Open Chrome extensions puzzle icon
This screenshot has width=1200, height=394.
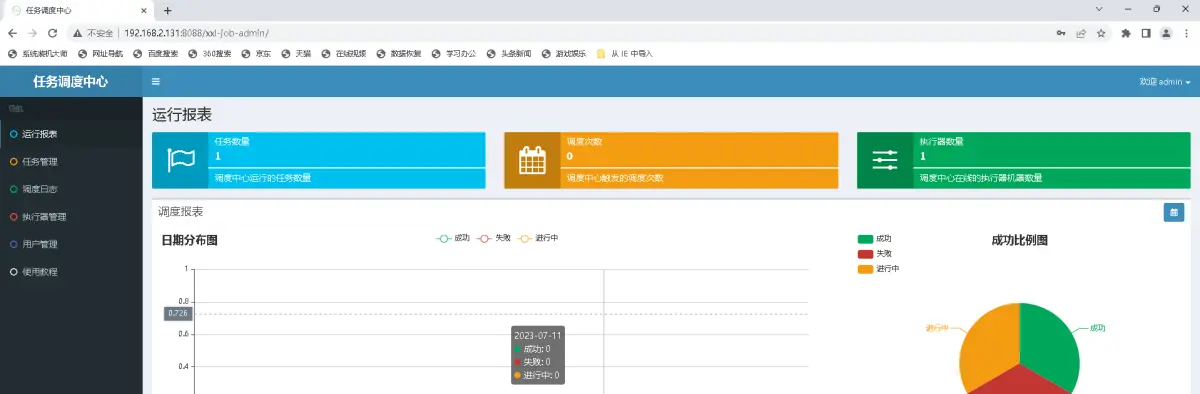point(1126,32)
